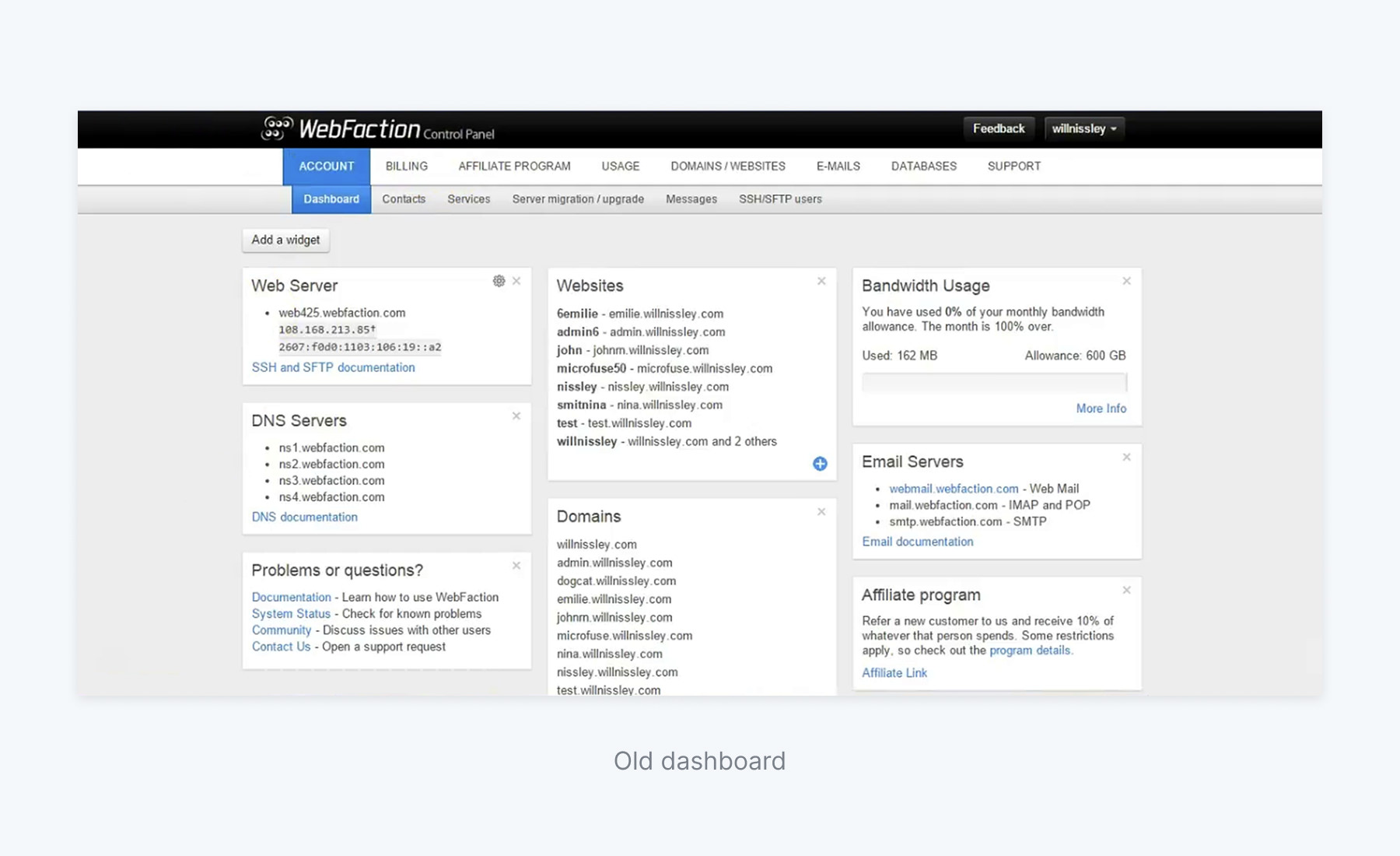Close the Websites widget

pyautogui.click(x=821, y=281)
